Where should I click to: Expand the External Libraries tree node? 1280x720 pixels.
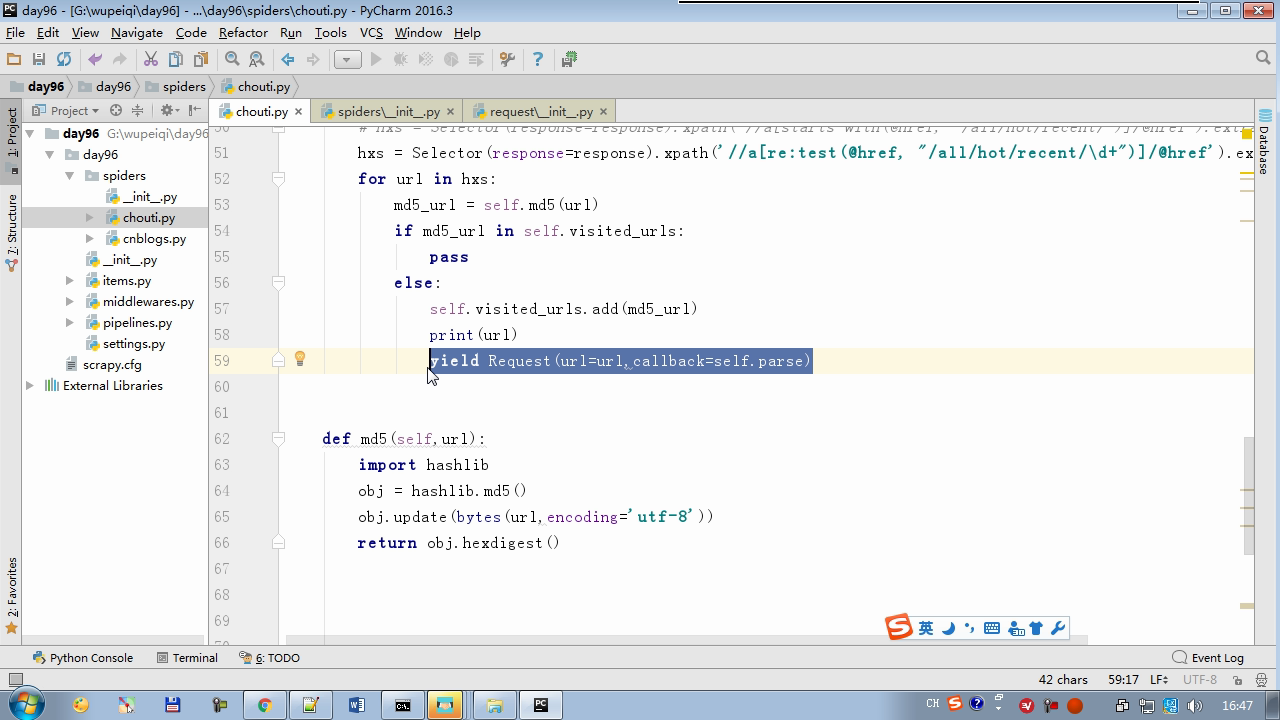coord(30,386)
